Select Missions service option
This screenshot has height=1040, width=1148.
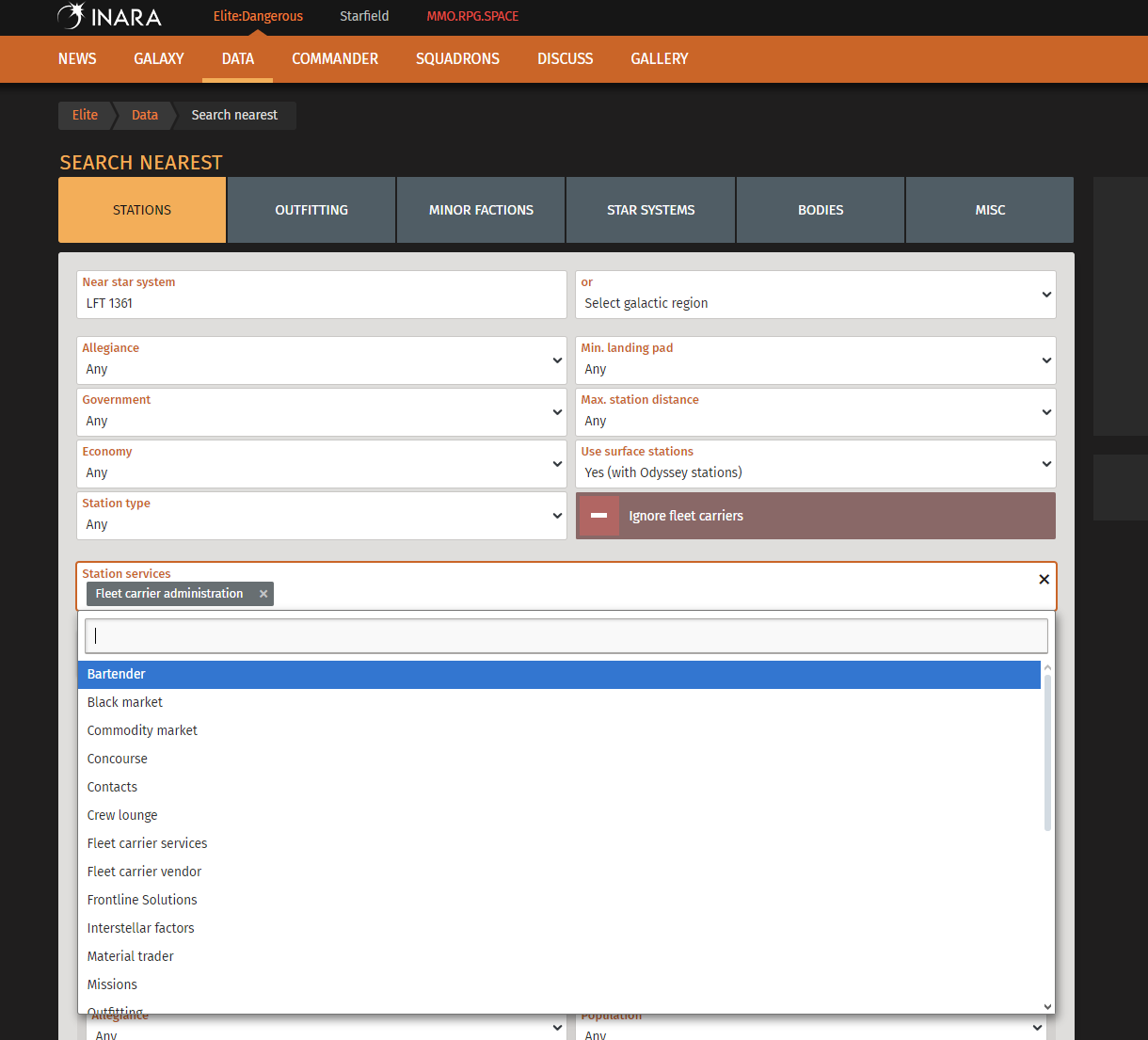pyautogui.click(x=559, y=984)
